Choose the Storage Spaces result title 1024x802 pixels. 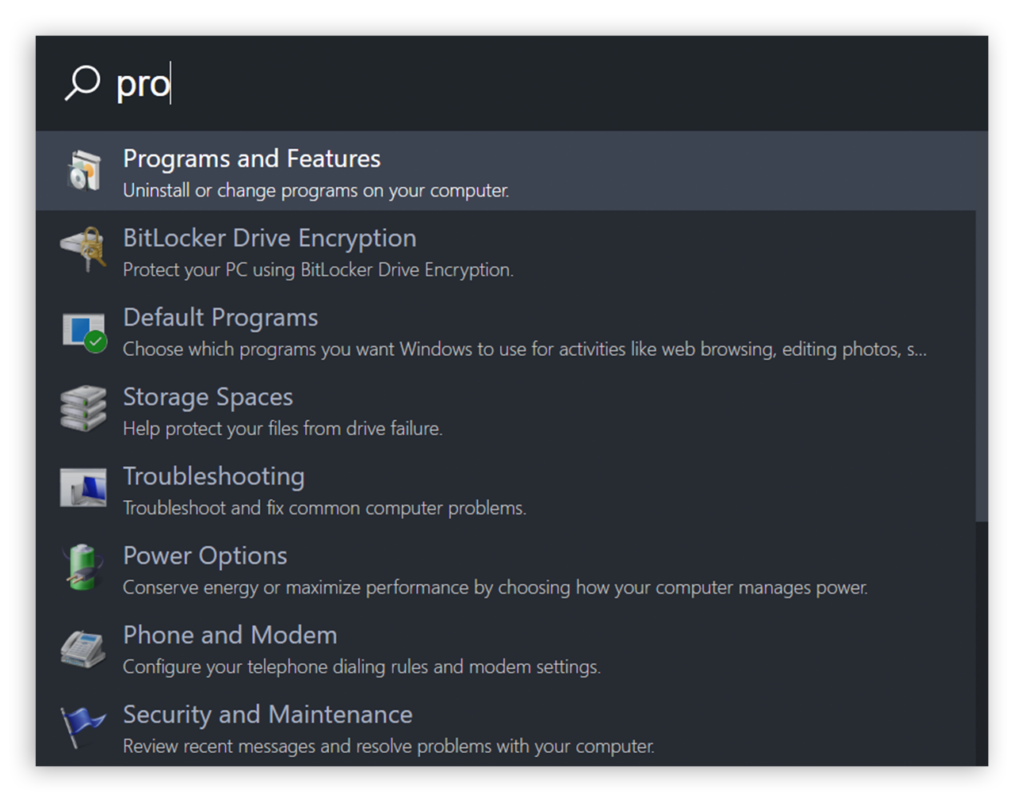pyautogui.click(x=208, y=397)
